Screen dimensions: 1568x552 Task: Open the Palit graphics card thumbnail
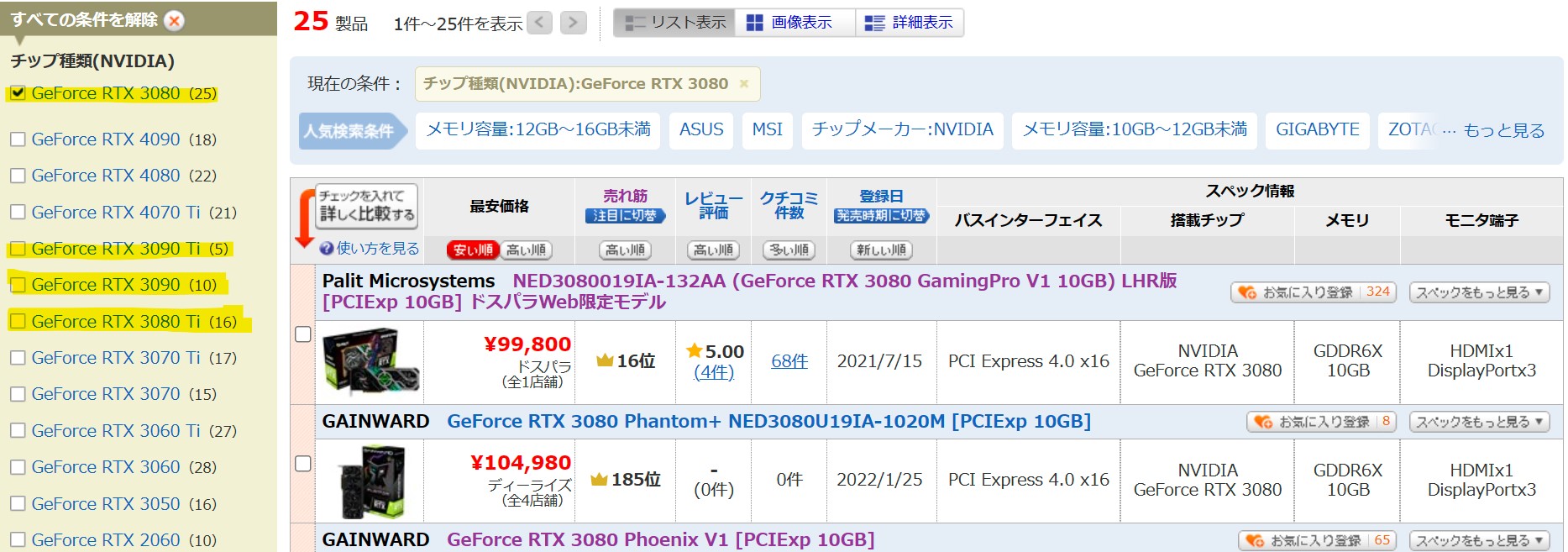coord(371,363)
